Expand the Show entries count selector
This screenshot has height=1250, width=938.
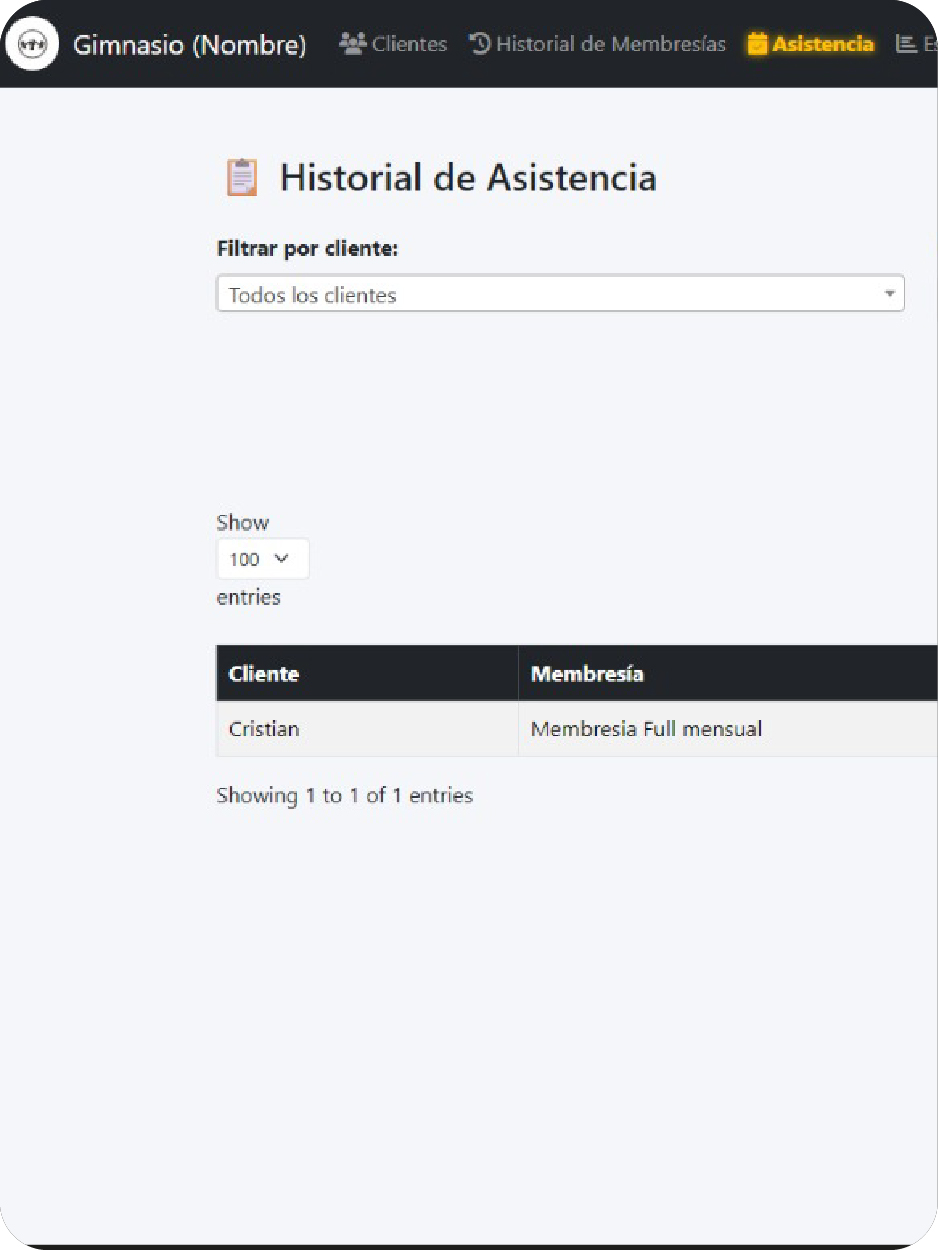click(x=262, y=559)
